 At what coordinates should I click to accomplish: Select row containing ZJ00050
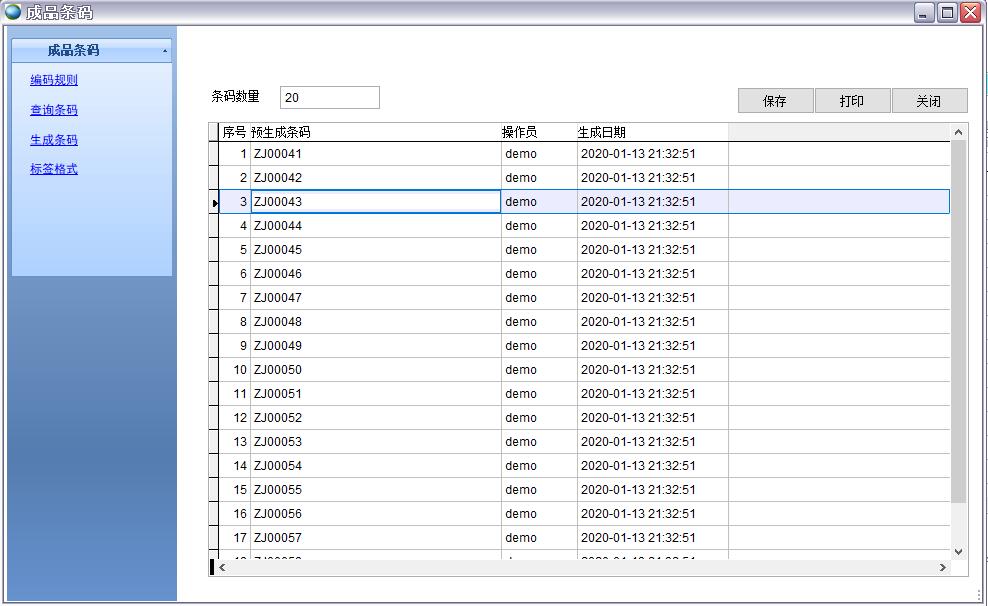tap(375, 370)
